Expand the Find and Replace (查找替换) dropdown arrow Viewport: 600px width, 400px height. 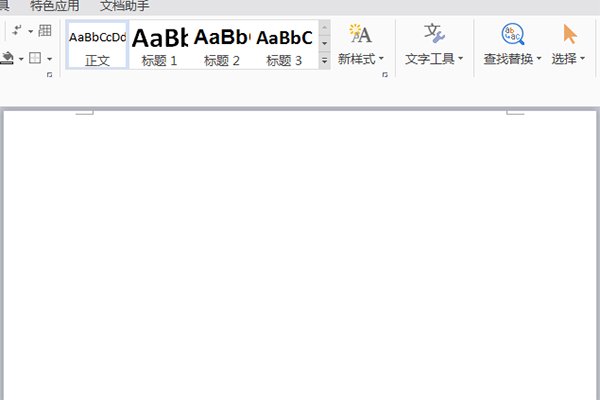pos(539,60)
